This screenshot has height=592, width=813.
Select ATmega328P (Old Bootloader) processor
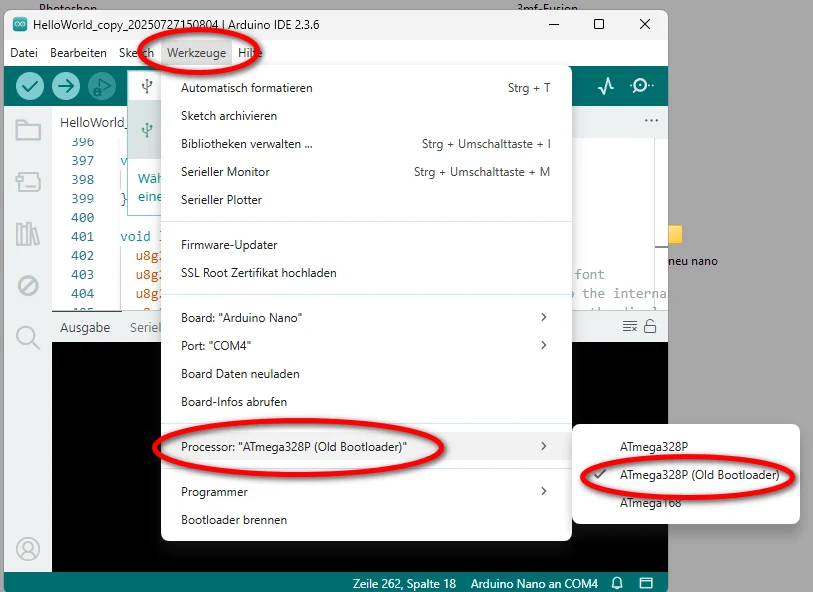686,475
